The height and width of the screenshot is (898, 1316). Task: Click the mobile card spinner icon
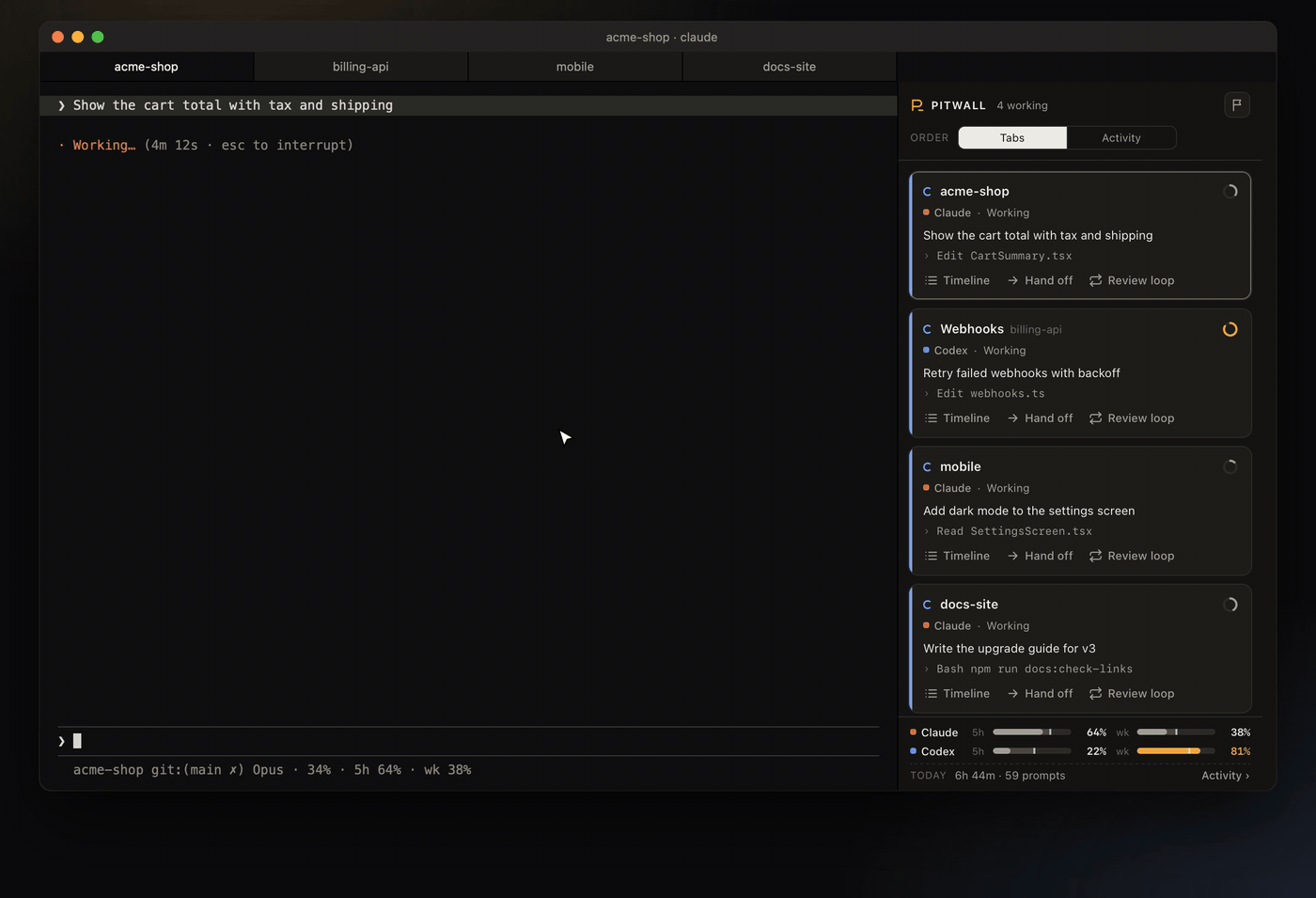click(x=1230, y=467)
